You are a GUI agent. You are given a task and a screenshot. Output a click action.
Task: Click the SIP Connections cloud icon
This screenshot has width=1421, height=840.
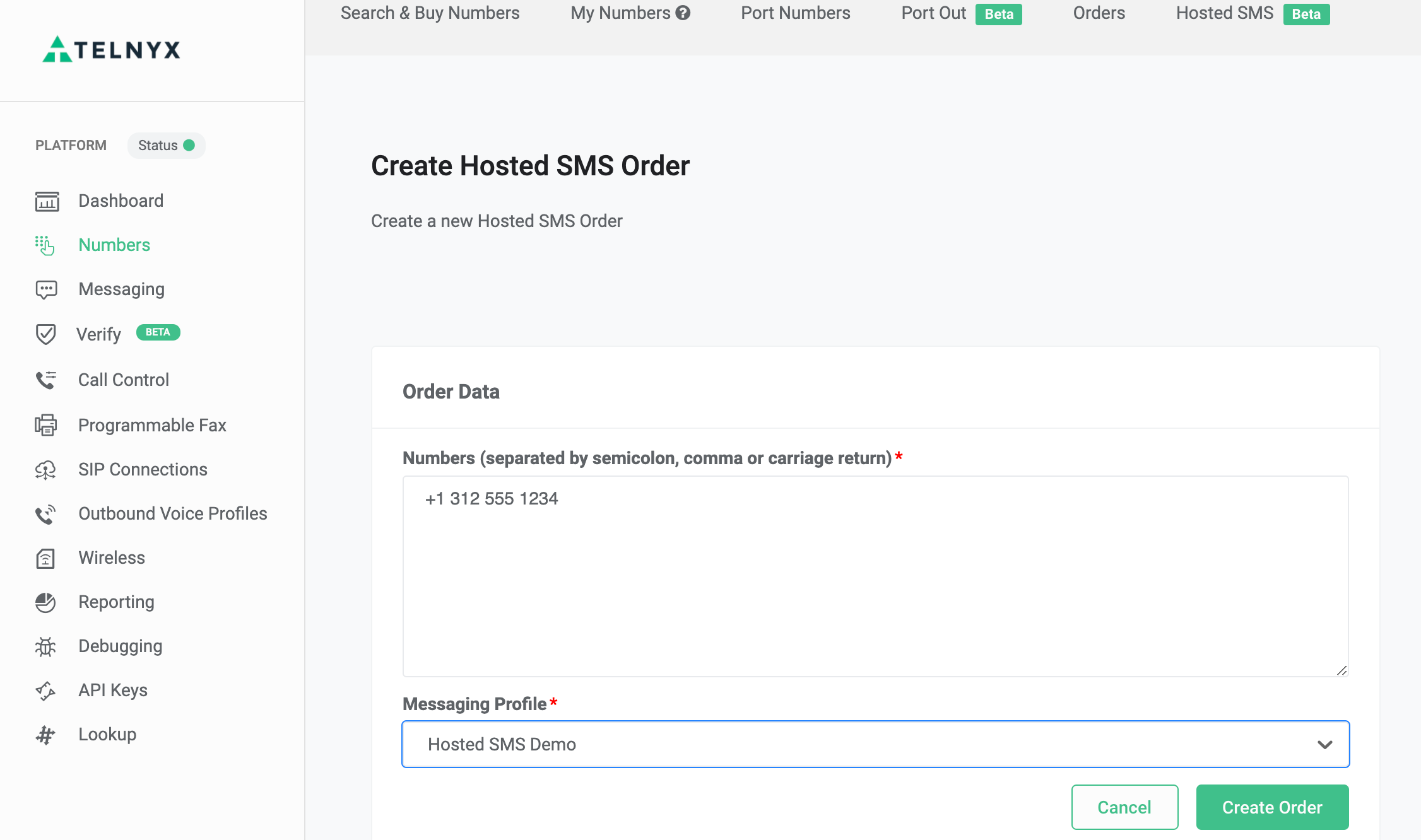click(x=45, y=470)
